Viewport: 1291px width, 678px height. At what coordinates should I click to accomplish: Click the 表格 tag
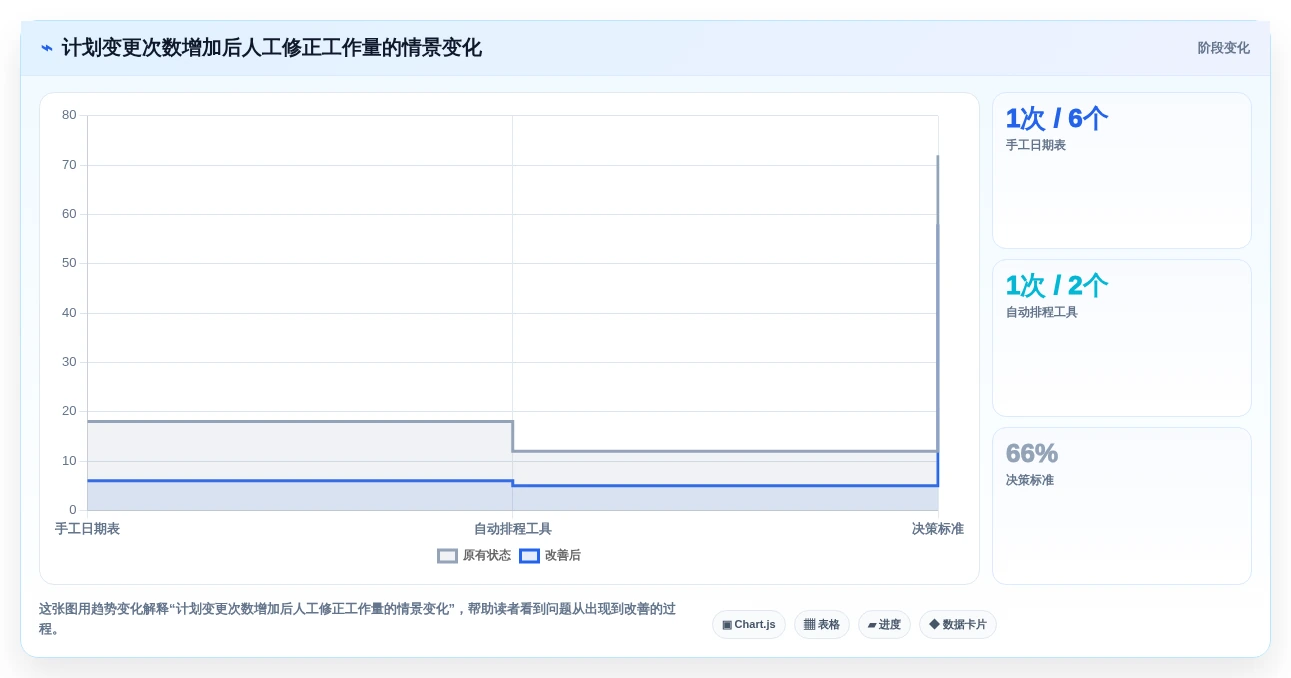pyautogui.click(x=822, y=625)
